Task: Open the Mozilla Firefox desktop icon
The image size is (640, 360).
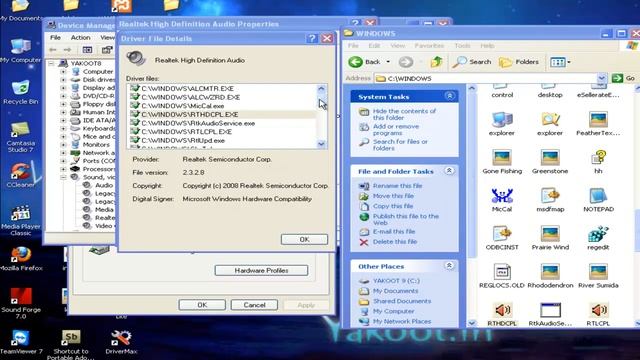Action: (20, 259)
